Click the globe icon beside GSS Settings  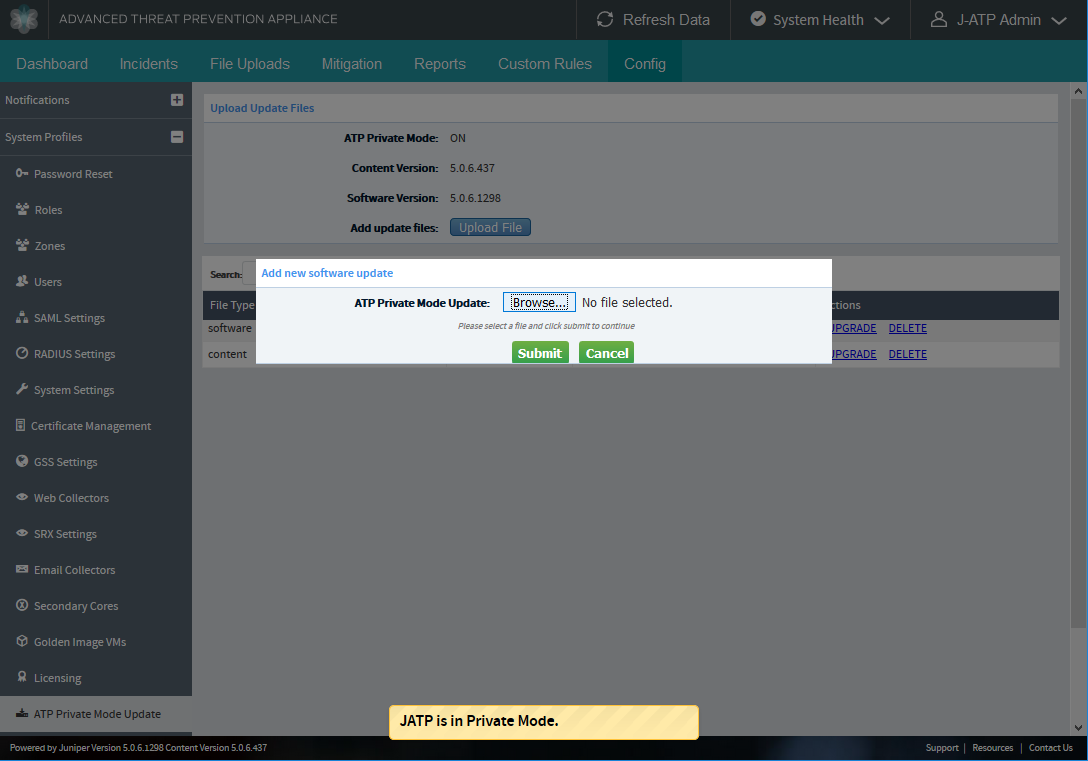click(x=22, y=461)
